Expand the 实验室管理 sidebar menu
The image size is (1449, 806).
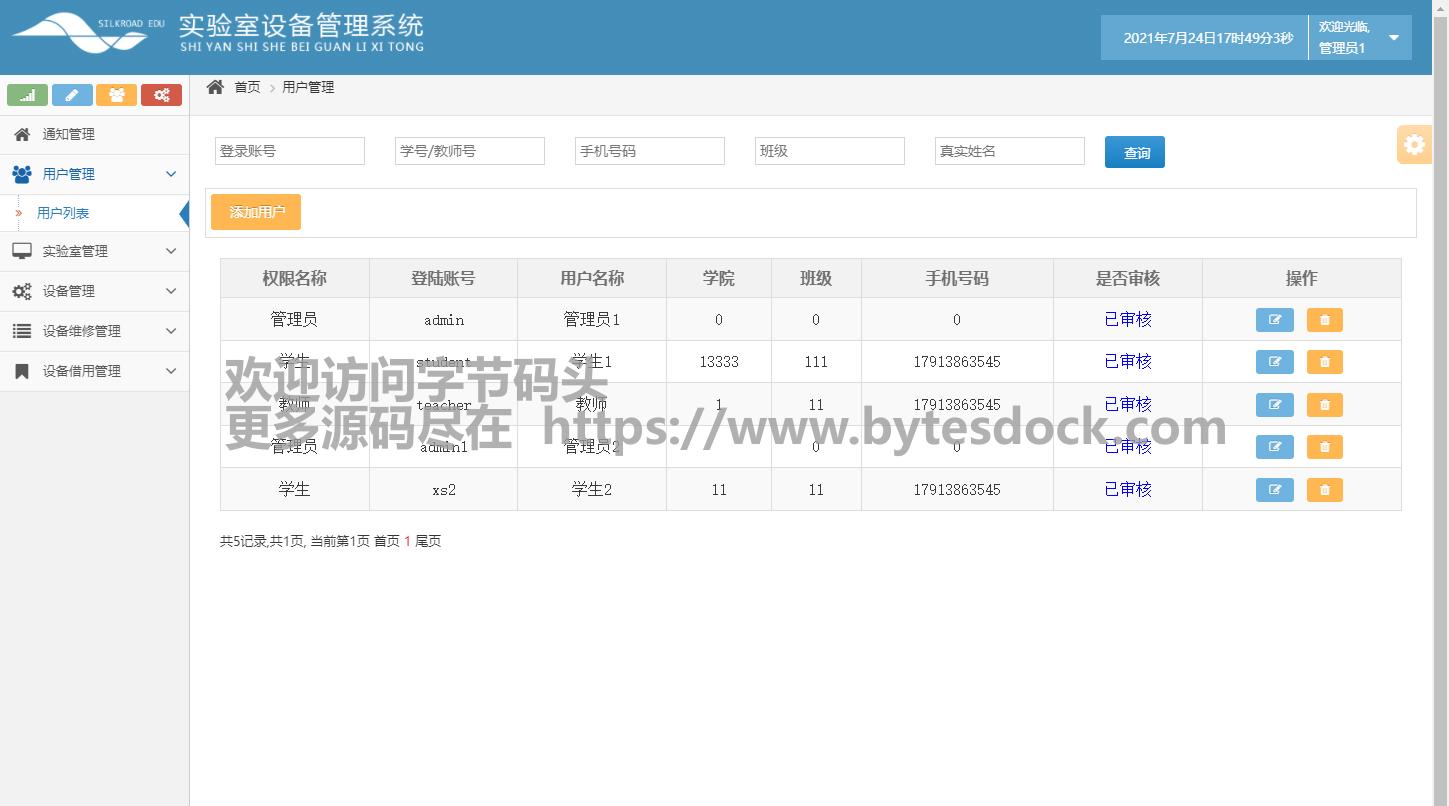pyautogui.click(x=94, y=251)
